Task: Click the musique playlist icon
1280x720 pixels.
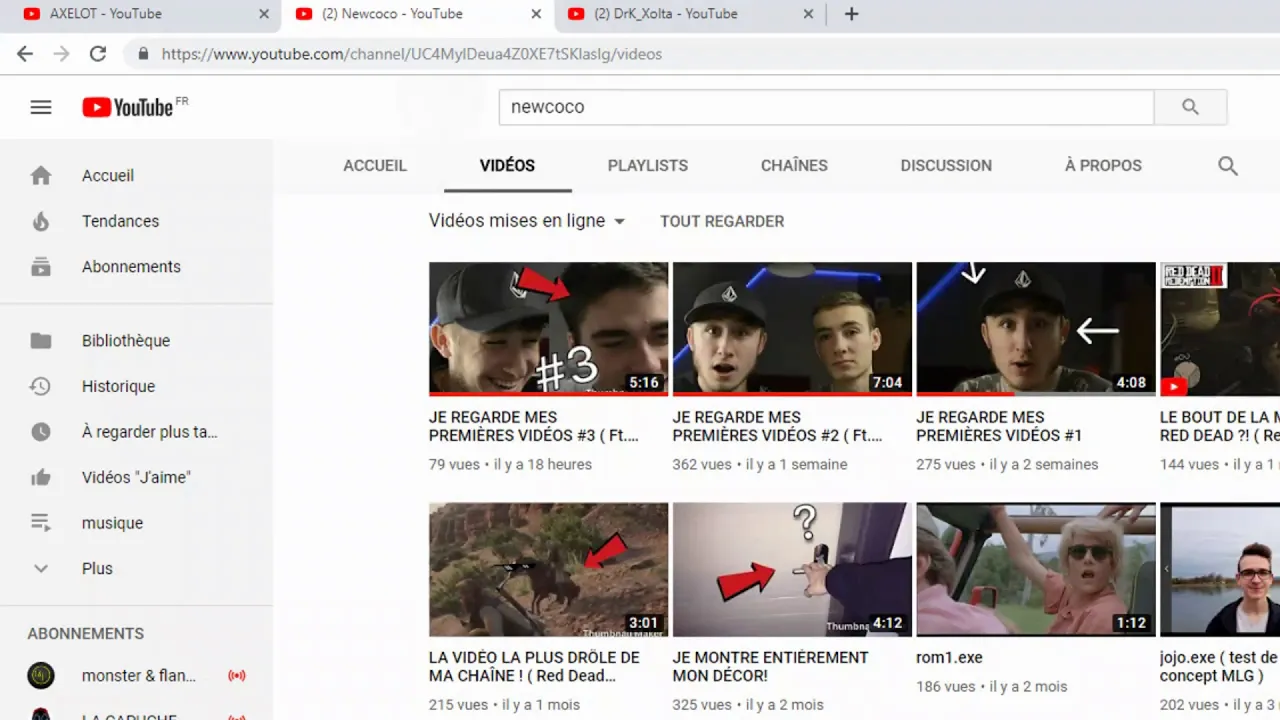Action: pyautogui.click(x=41, y=523)
